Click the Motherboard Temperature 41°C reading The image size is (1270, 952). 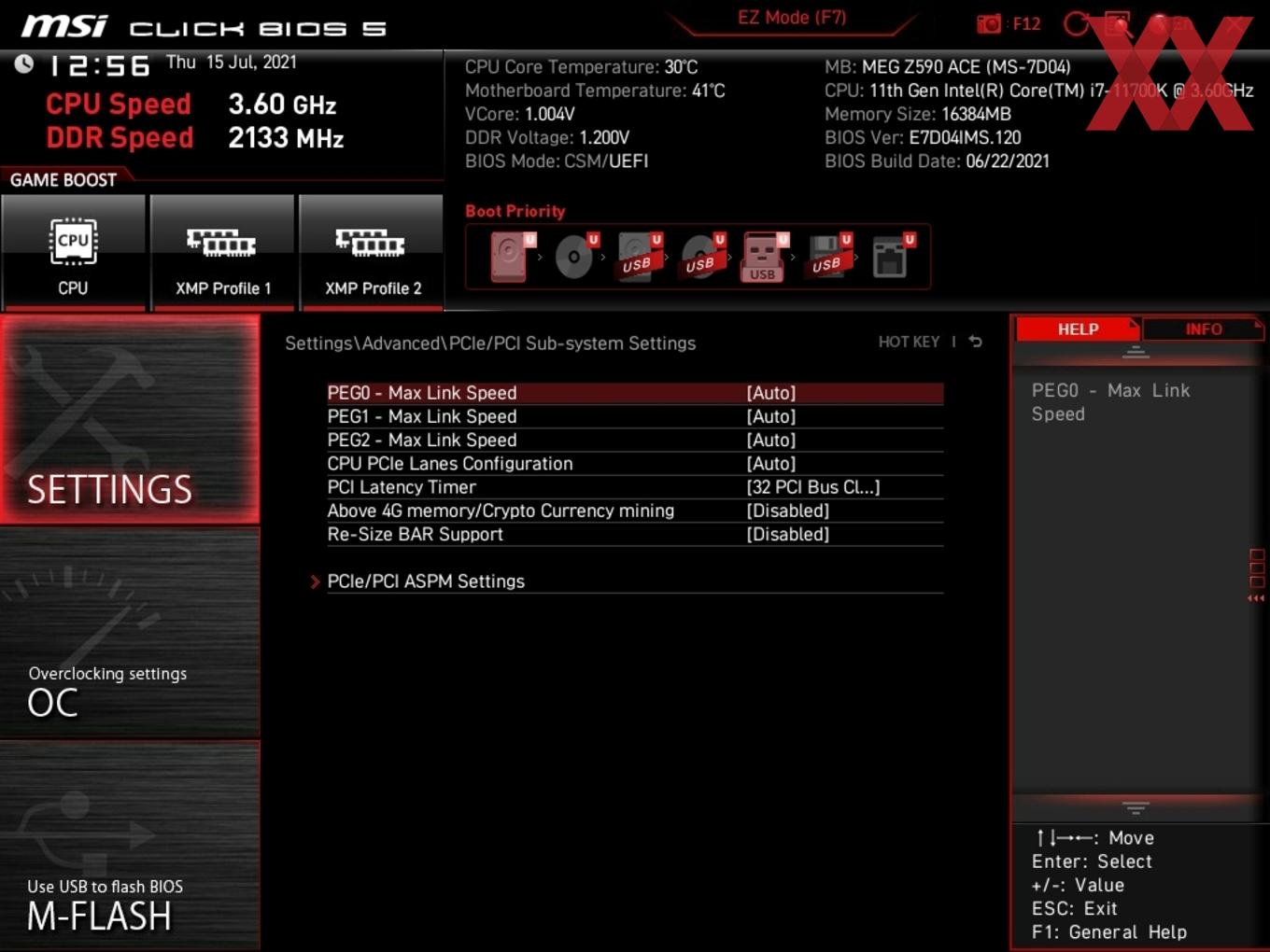(595, 91)
